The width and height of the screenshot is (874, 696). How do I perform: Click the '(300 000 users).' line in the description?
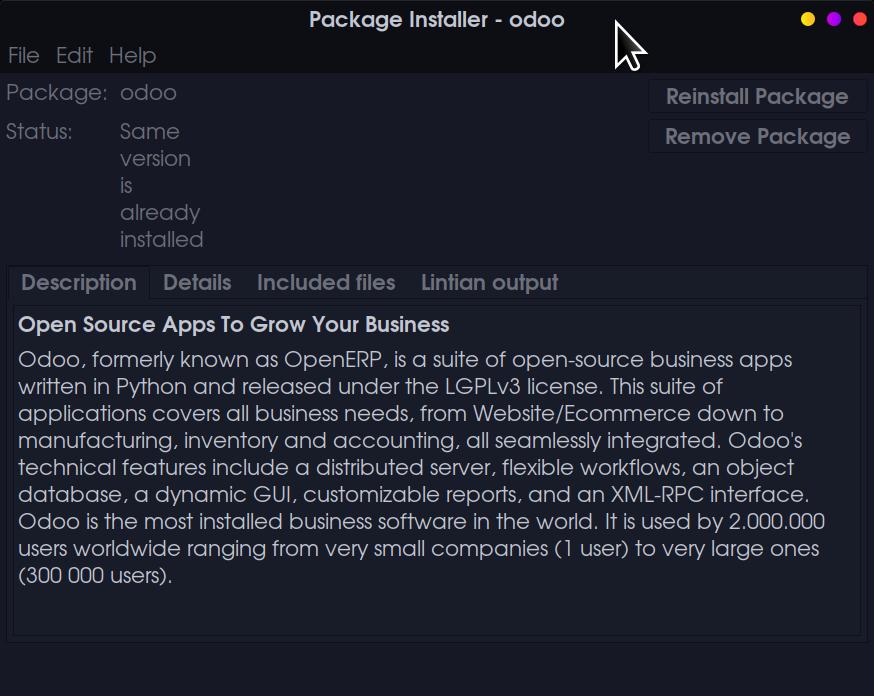[95, 576]
